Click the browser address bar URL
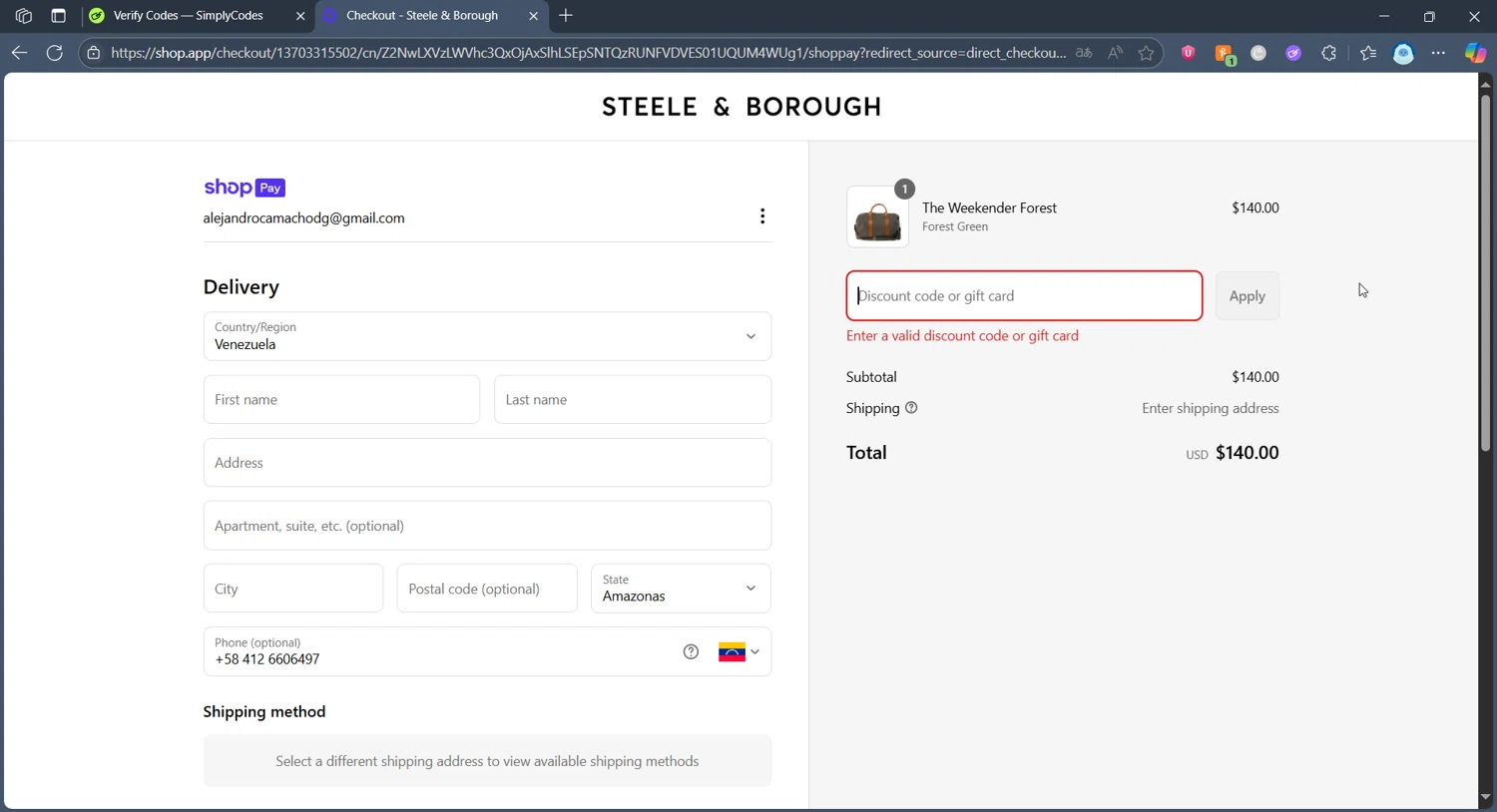 click(x=589, y=53)
